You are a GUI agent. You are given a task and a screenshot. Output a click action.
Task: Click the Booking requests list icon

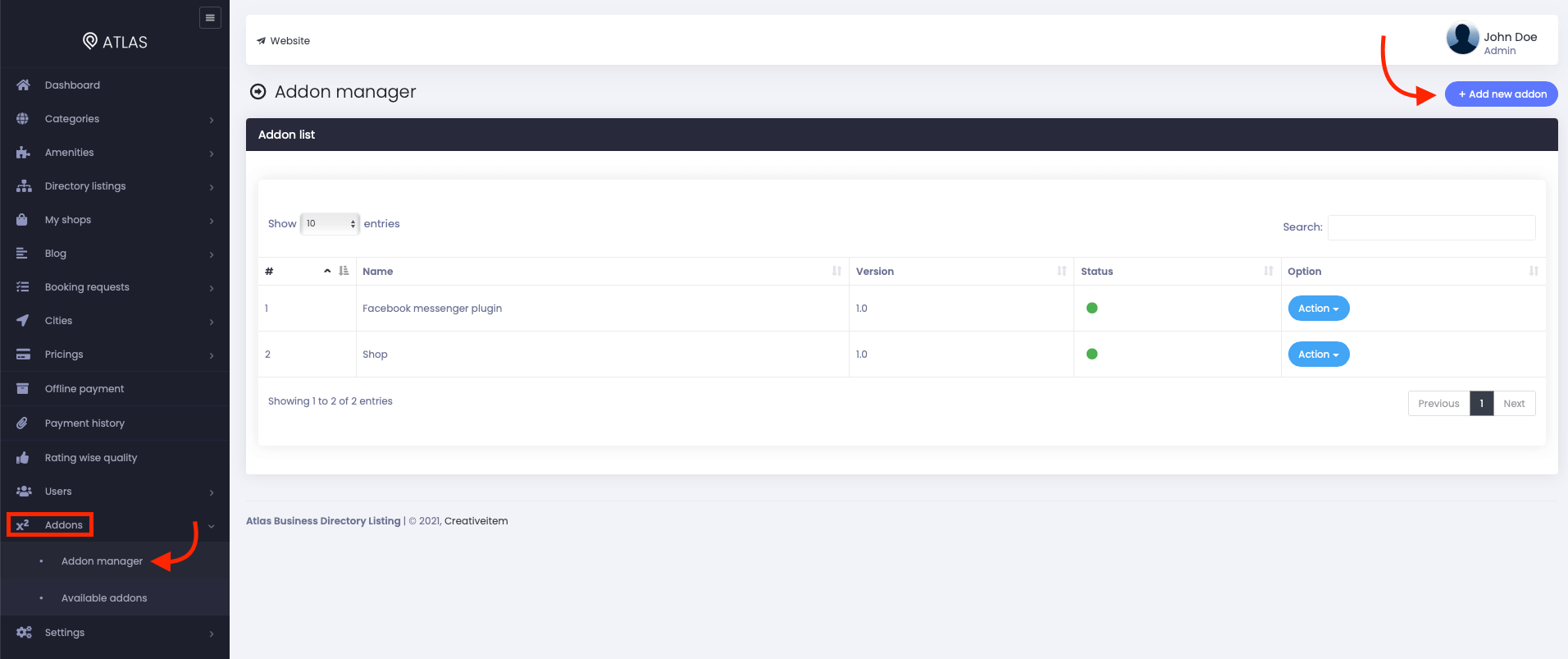coord(23,287)
